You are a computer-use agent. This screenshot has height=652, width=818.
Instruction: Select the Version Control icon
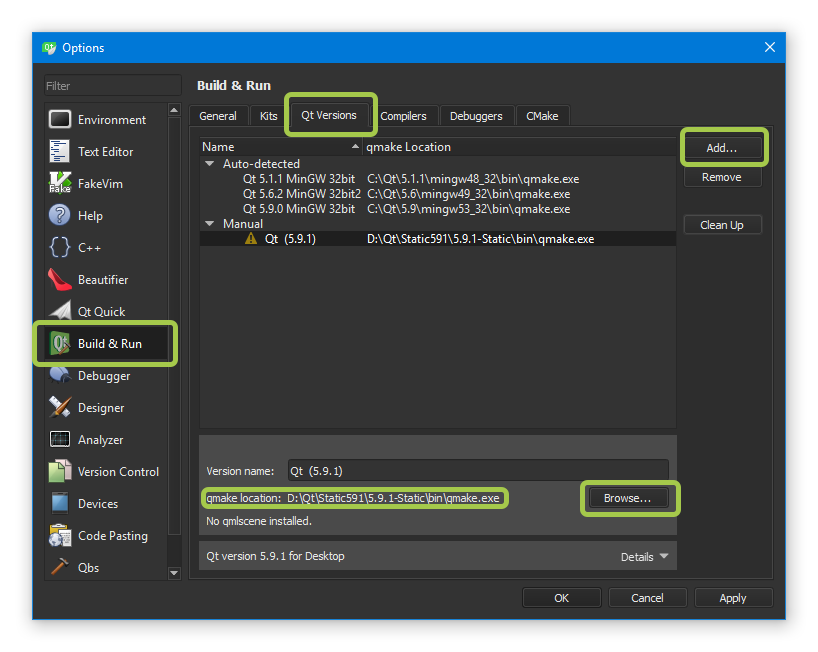coord(59,471)
